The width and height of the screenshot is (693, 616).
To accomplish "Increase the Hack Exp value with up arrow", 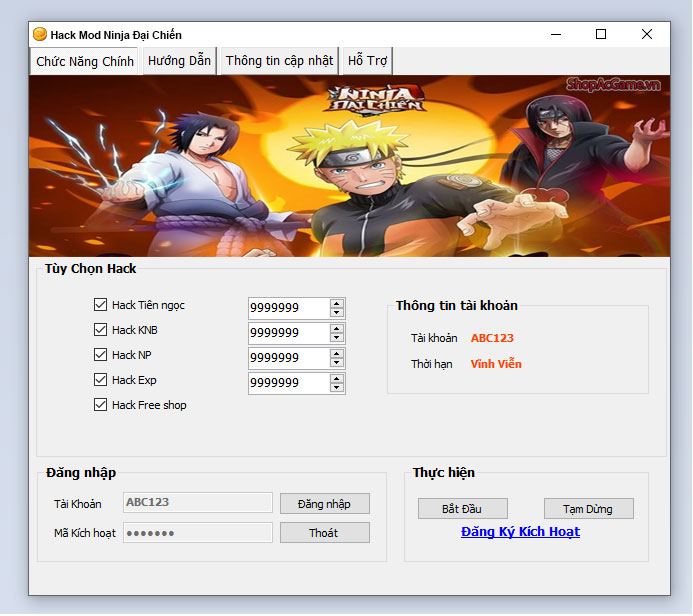I will 337,379.
